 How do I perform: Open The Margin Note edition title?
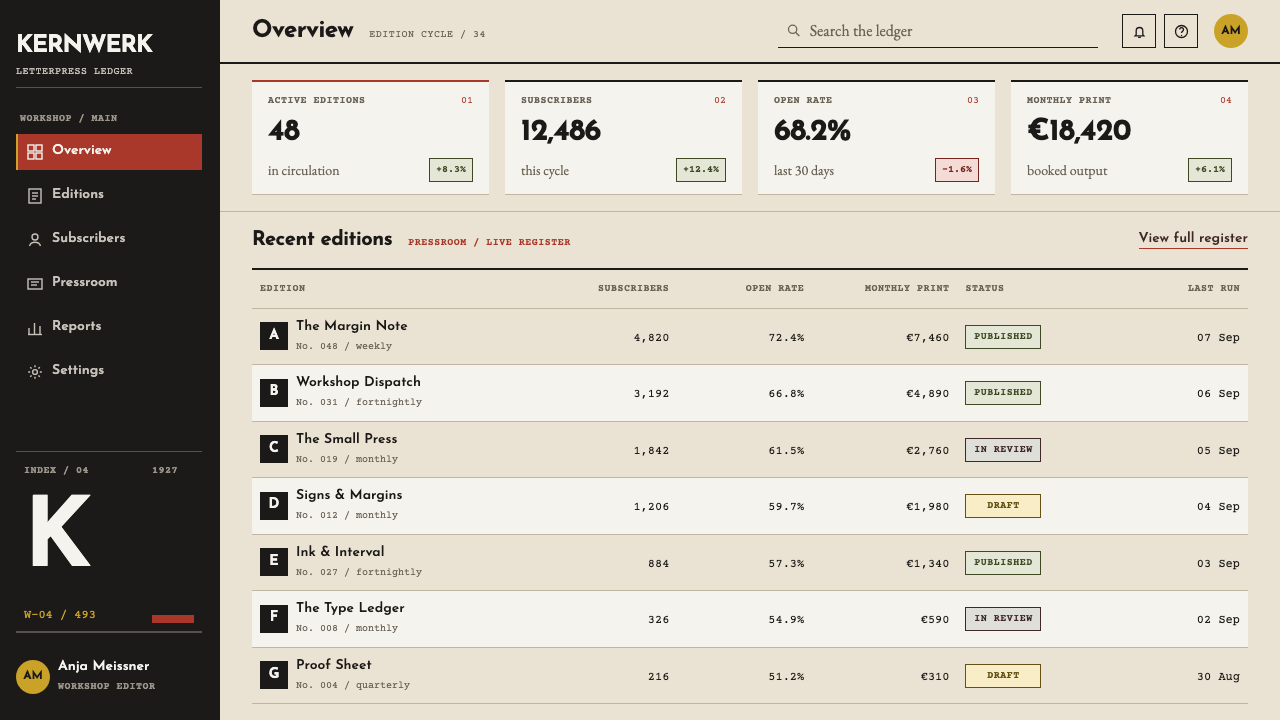352,326
